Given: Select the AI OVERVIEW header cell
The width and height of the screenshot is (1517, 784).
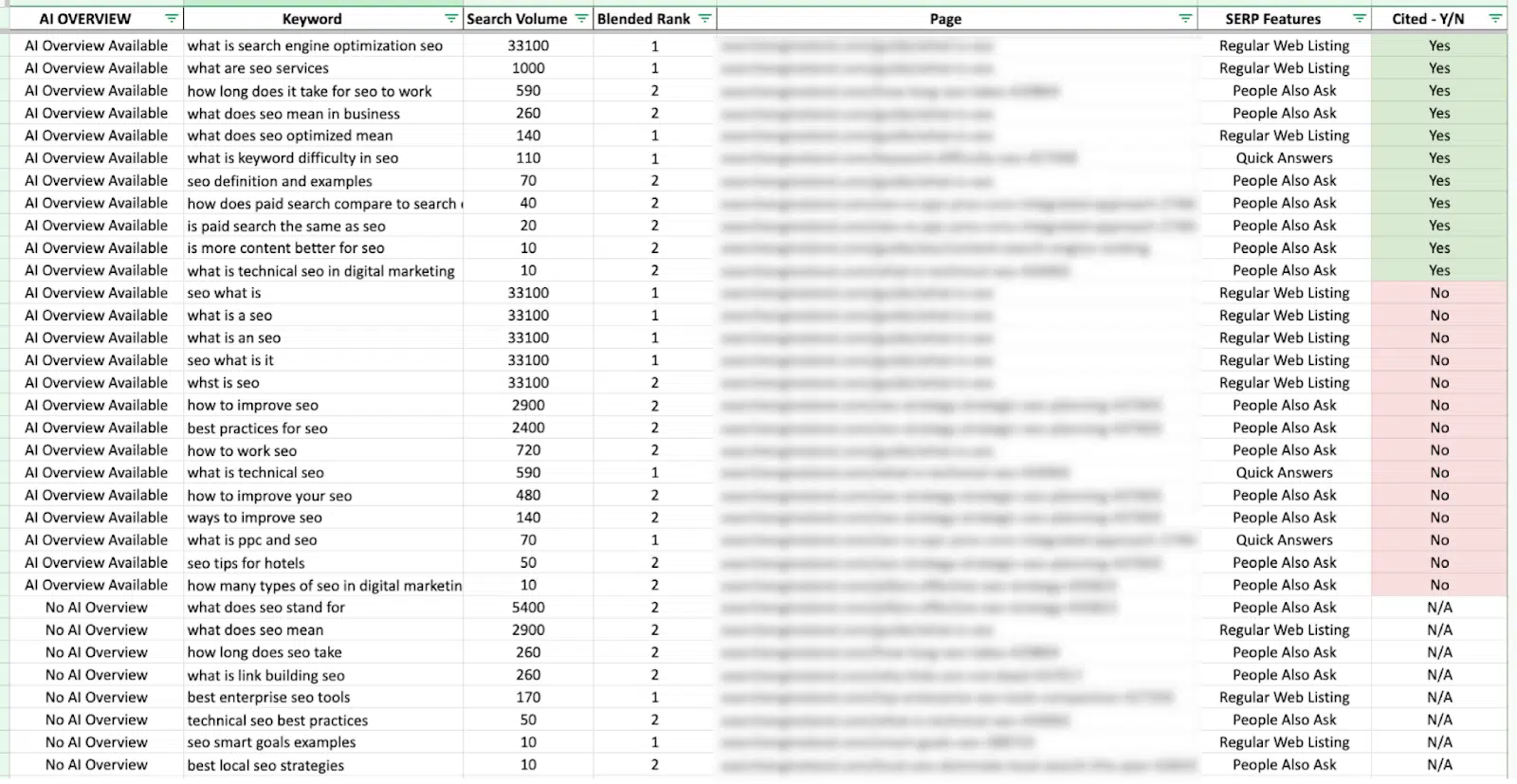Looking at the screenshot, I should click(96, 19).
